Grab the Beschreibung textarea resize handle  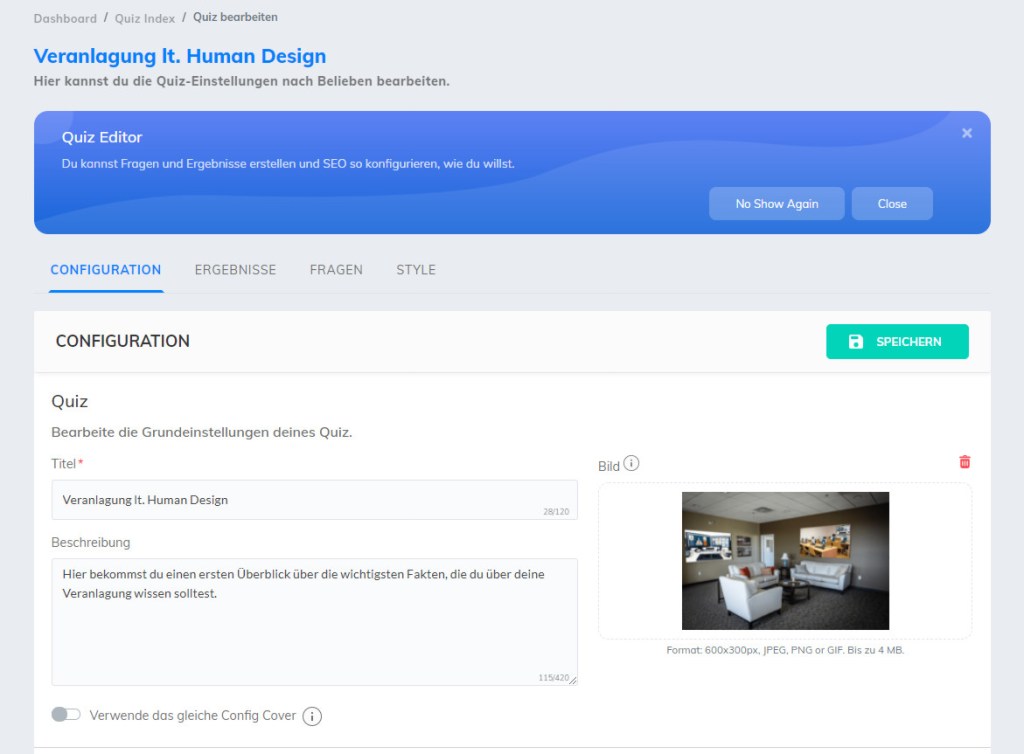coord(573,680)
